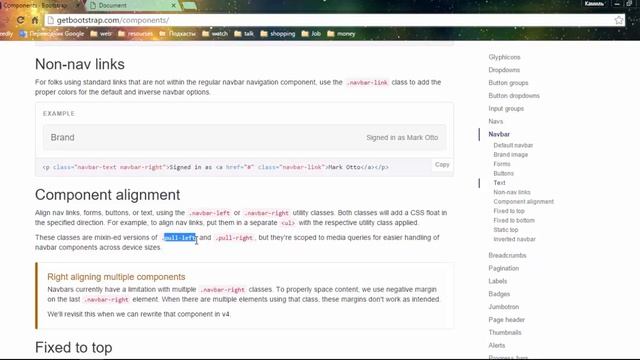Go to Buttons subsection in sidebar

click(503, 173)
